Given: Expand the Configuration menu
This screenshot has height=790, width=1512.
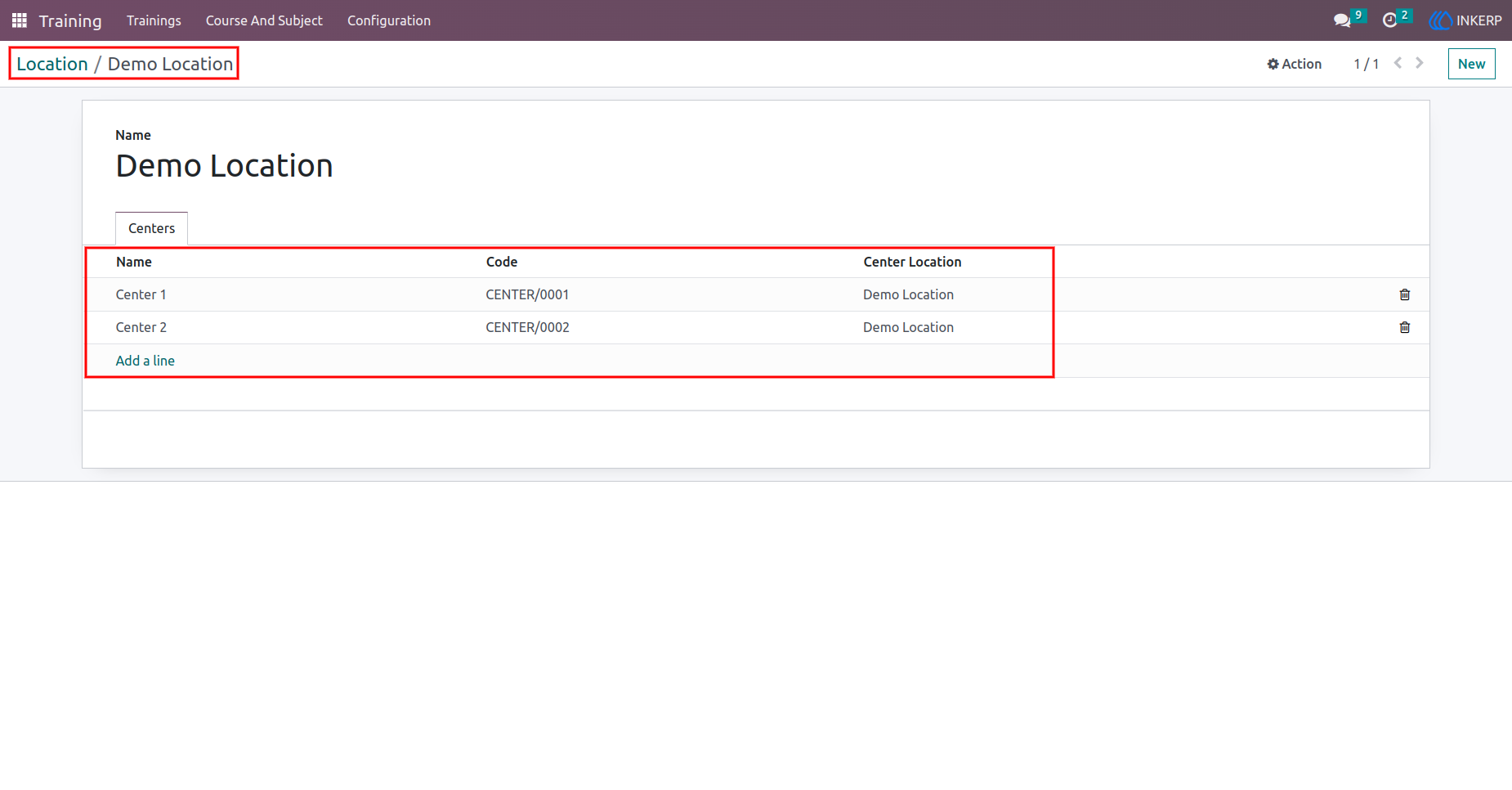Looking at the screenshot, I should tap(389, 20).
